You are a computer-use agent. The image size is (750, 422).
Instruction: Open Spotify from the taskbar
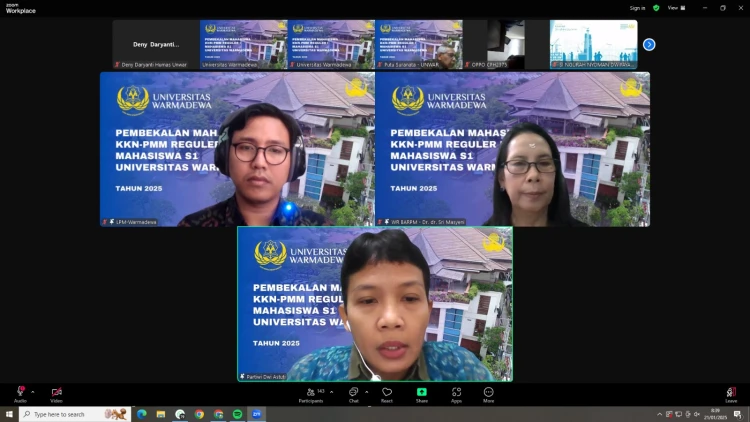(237, 414)
